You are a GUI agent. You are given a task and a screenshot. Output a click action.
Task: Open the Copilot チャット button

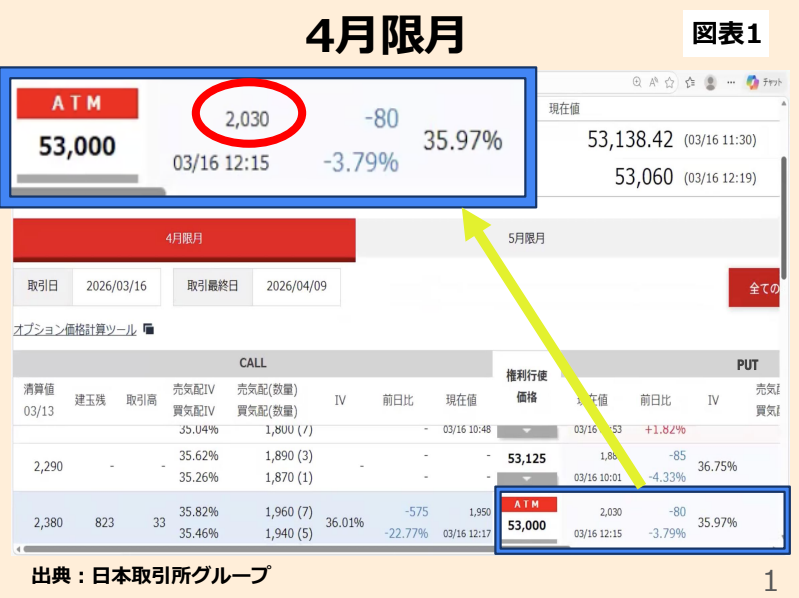pyautogui.click(x=765, y=83)
